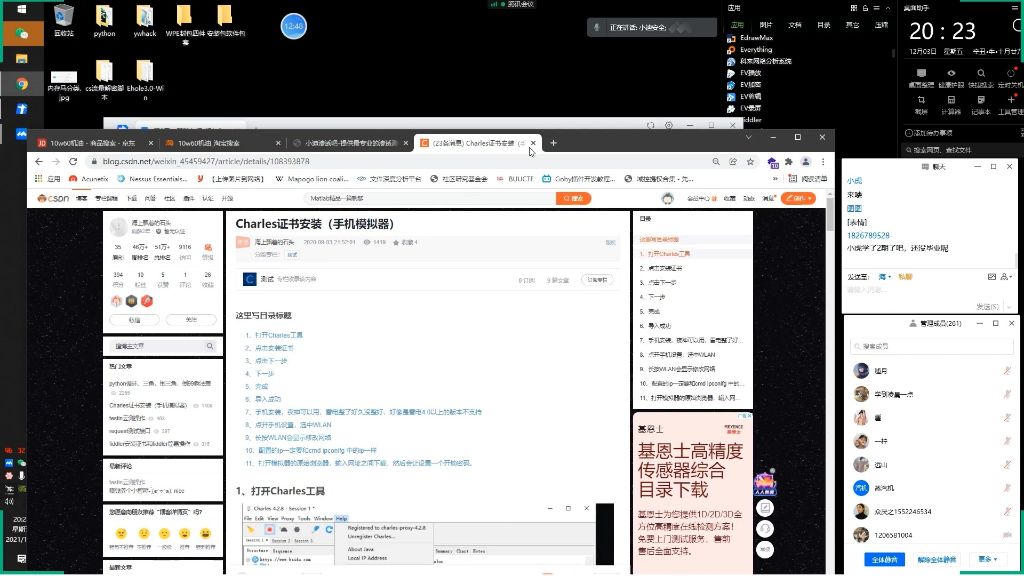Open the Nessus Essentials bookmark
Image resolution: width=1024 pixels, height=576 pixels.
152,178
